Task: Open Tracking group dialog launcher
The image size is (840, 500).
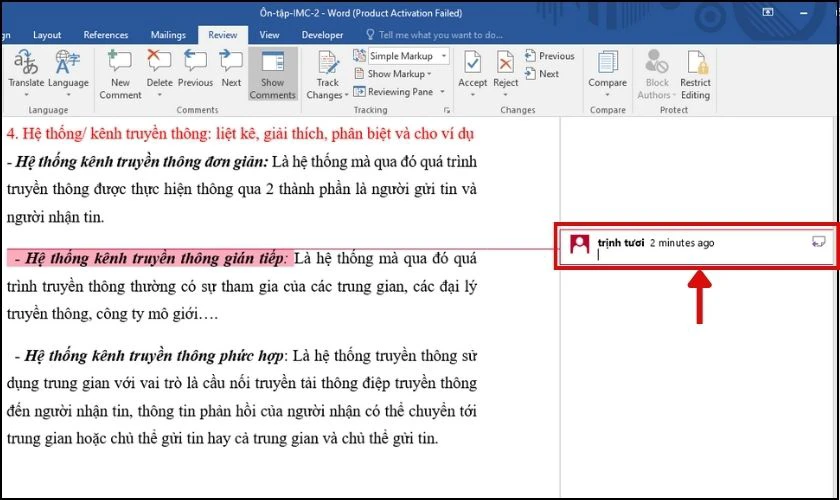Action: click(447, 110)
